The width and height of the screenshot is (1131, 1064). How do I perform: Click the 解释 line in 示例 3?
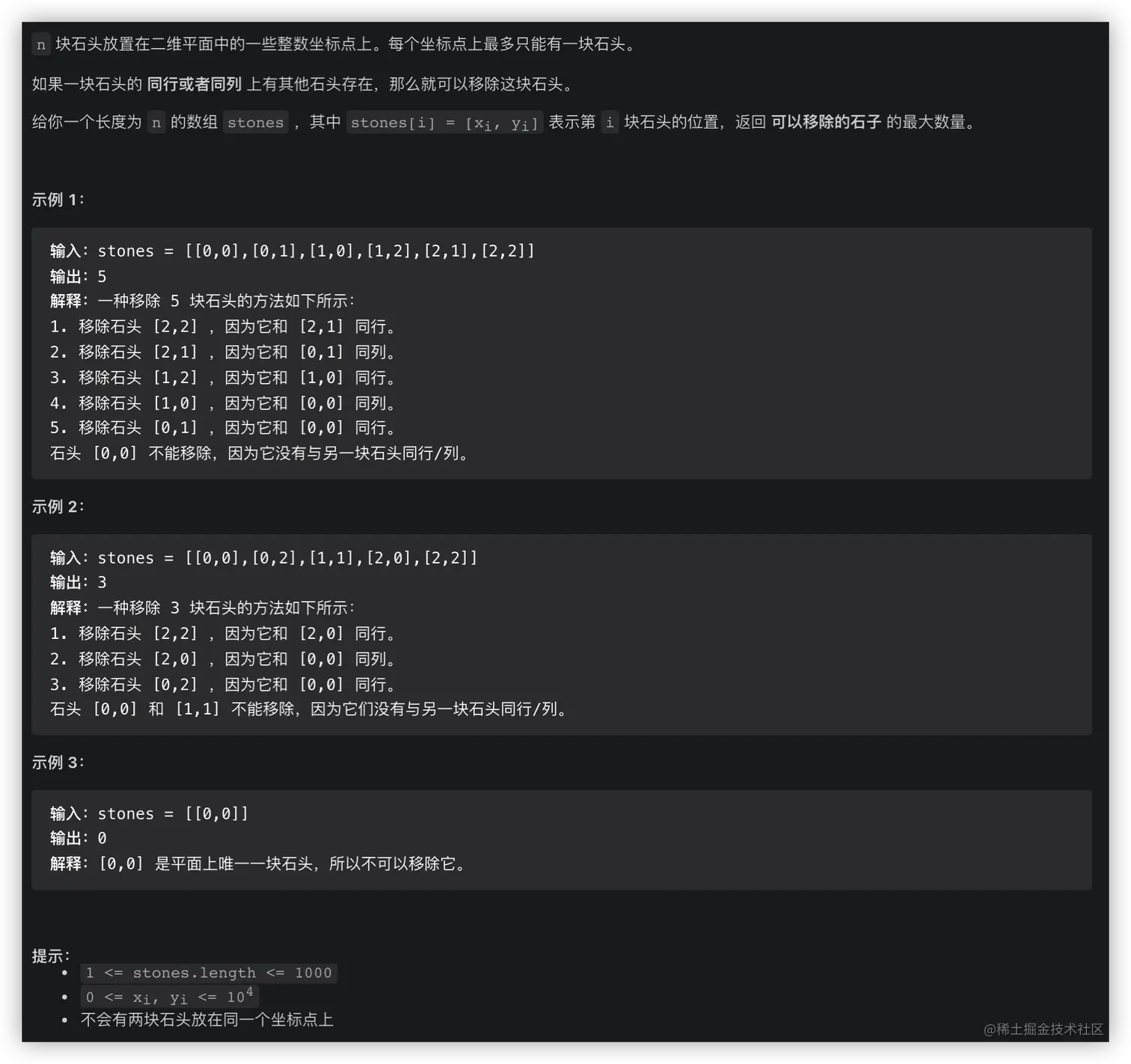(259, 864)
